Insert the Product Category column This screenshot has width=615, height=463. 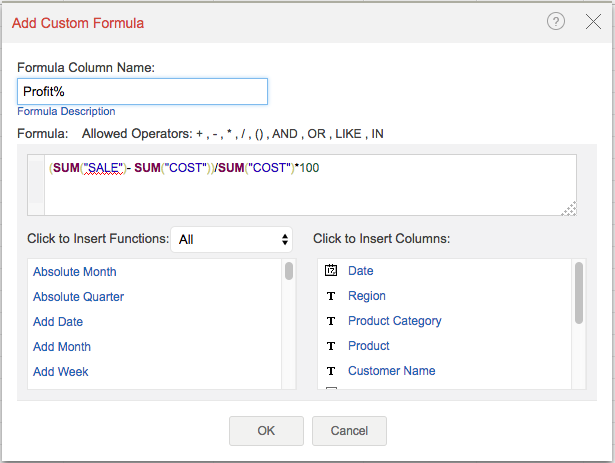[x=394, y=321]
